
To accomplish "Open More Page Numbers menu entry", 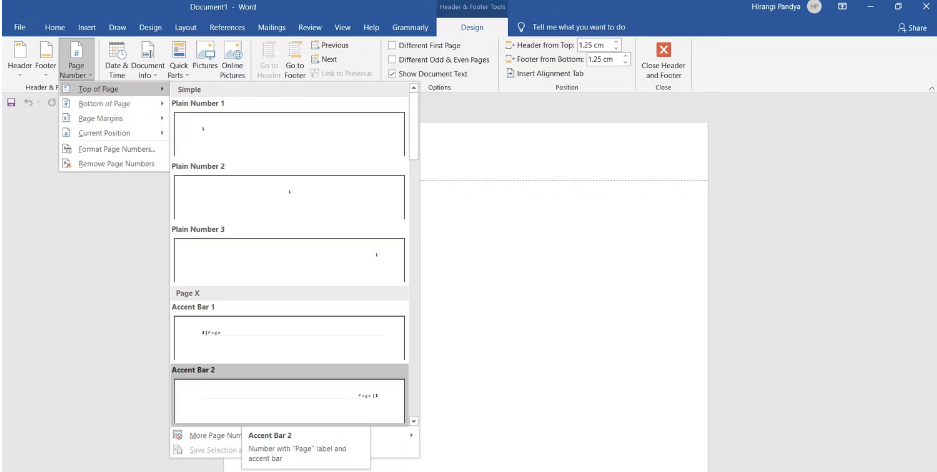I will pyautogui.click(x=295, y=436).
